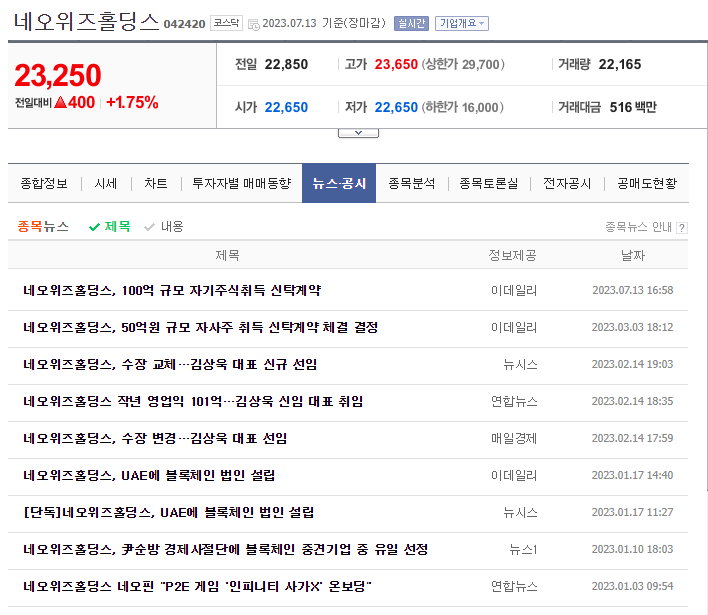The image size is (708, 615).
Task: Open the article on the 50억원 규모 자사주 취득 신탁계약
Action: click(200, 327)
